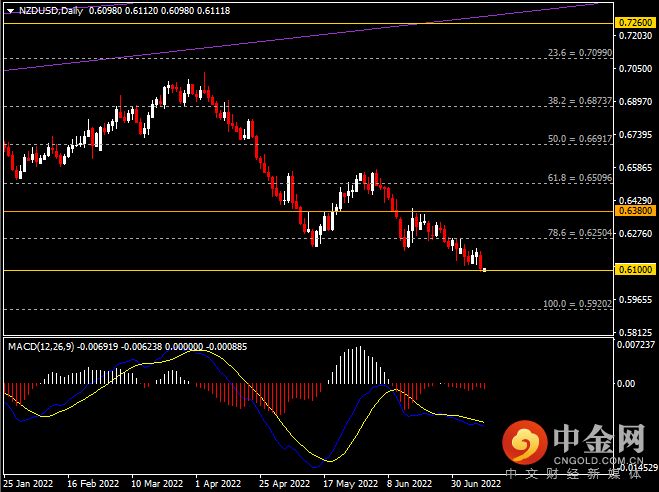Click the triangle arrow before NZDUSD,Daily
Screen dimensions: 659x492
[x=11, y=11]
